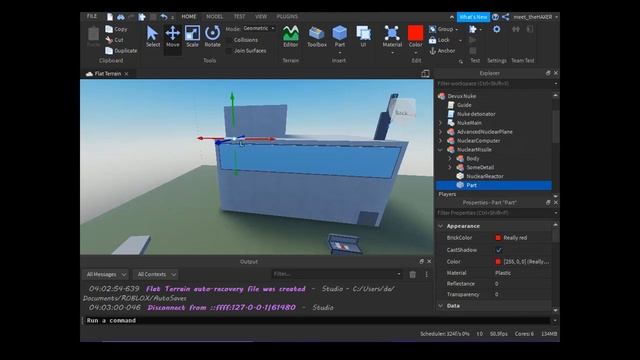640x360 pixels.
Task: Open the Material picker icon
Action: pyautogui.click(x=392, y=33)
